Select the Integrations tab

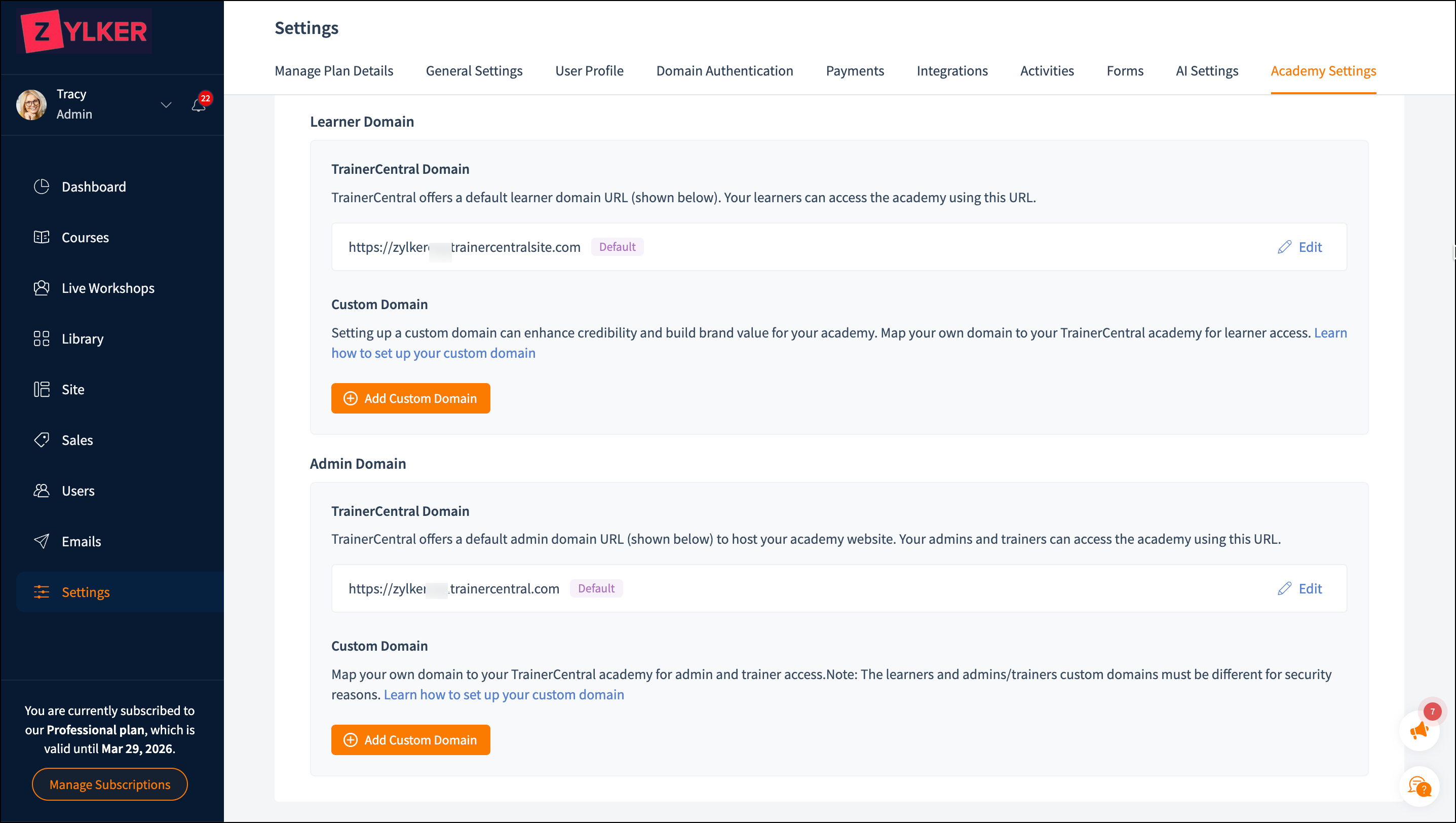pos(952,71)
